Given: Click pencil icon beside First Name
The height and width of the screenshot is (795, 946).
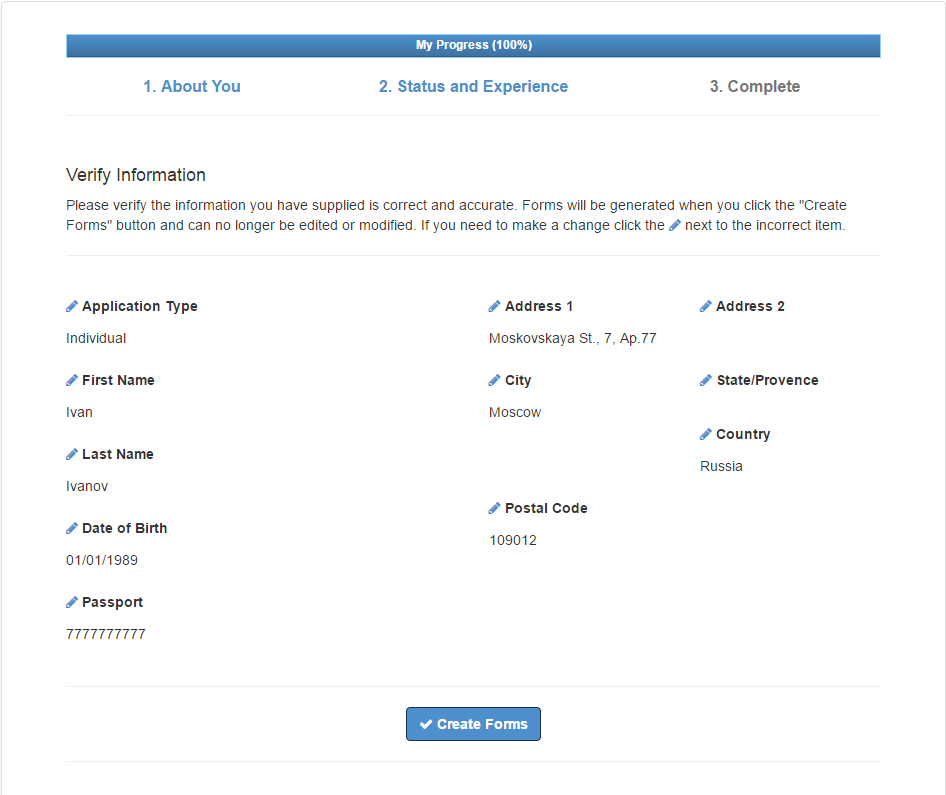Looking at the screenshot, I should coord(72,381).
